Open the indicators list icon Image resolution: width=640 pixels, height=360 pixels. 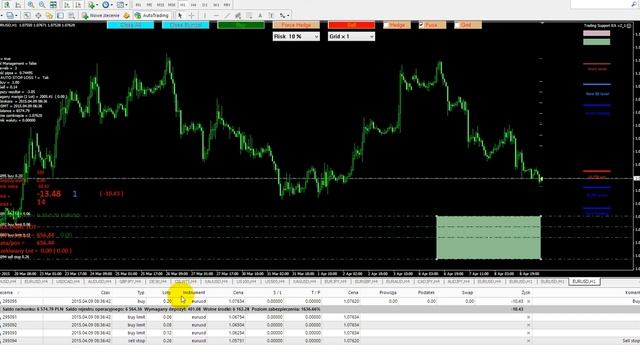click(x=91, y=5)
